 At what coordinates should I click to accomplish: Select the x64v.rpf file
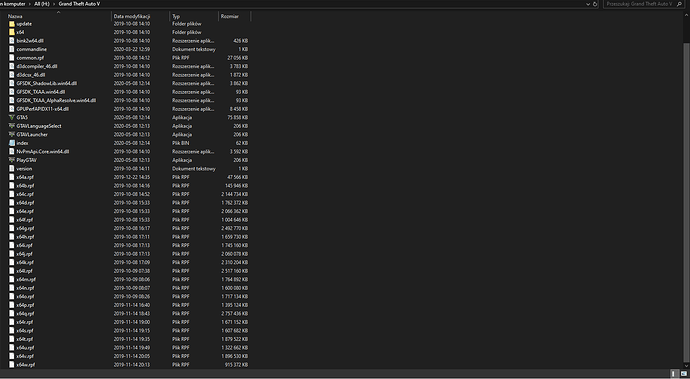tap(25, 356)
